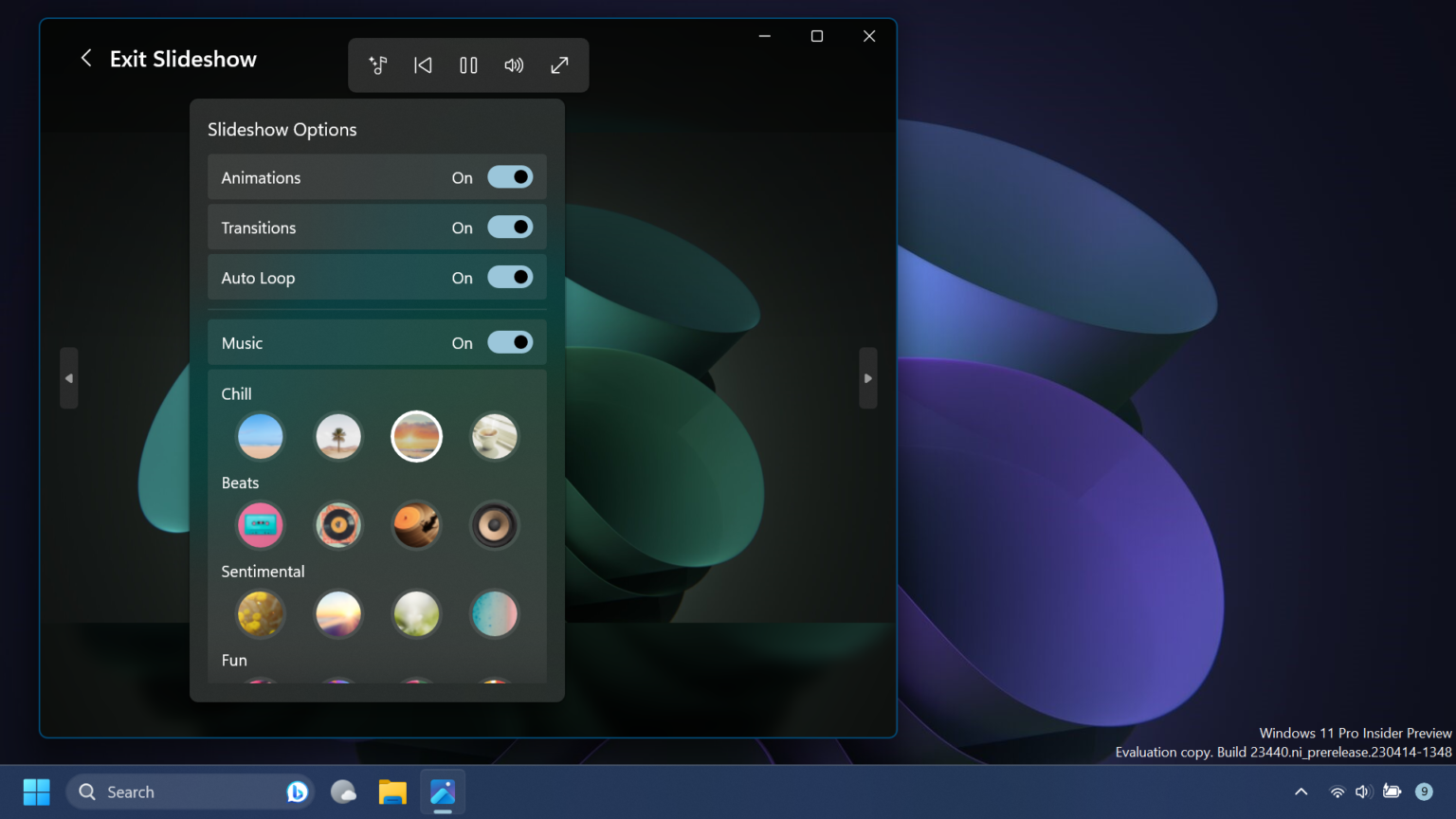The image size is (1456, 819).
Task: Advance to the next slide with the right arrow
Action: click(867, 377)
